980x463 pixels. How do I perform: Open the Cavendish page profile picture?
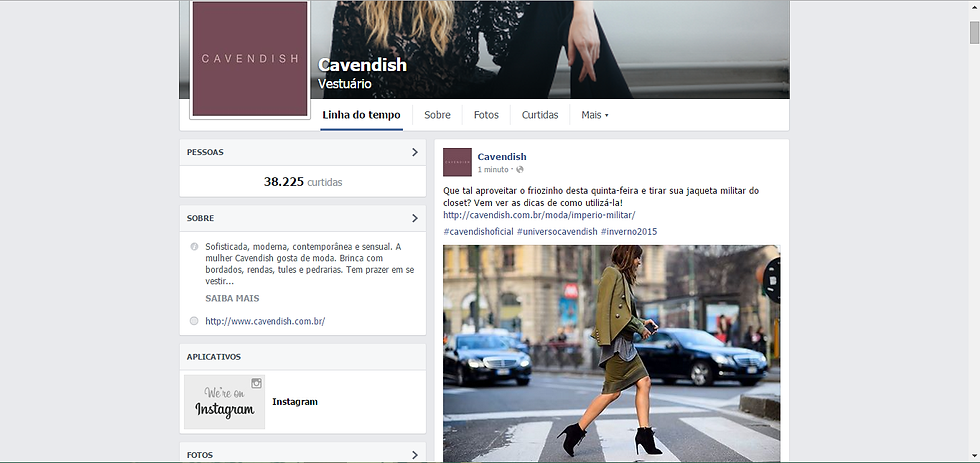click(250, 59)
